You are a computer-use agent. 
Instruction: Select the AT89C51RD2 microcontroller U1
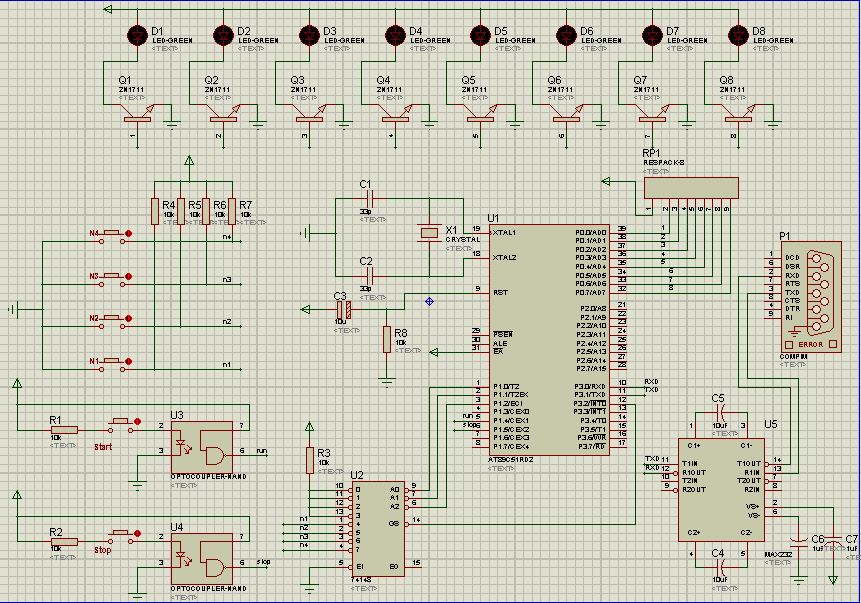click(549, 340)
